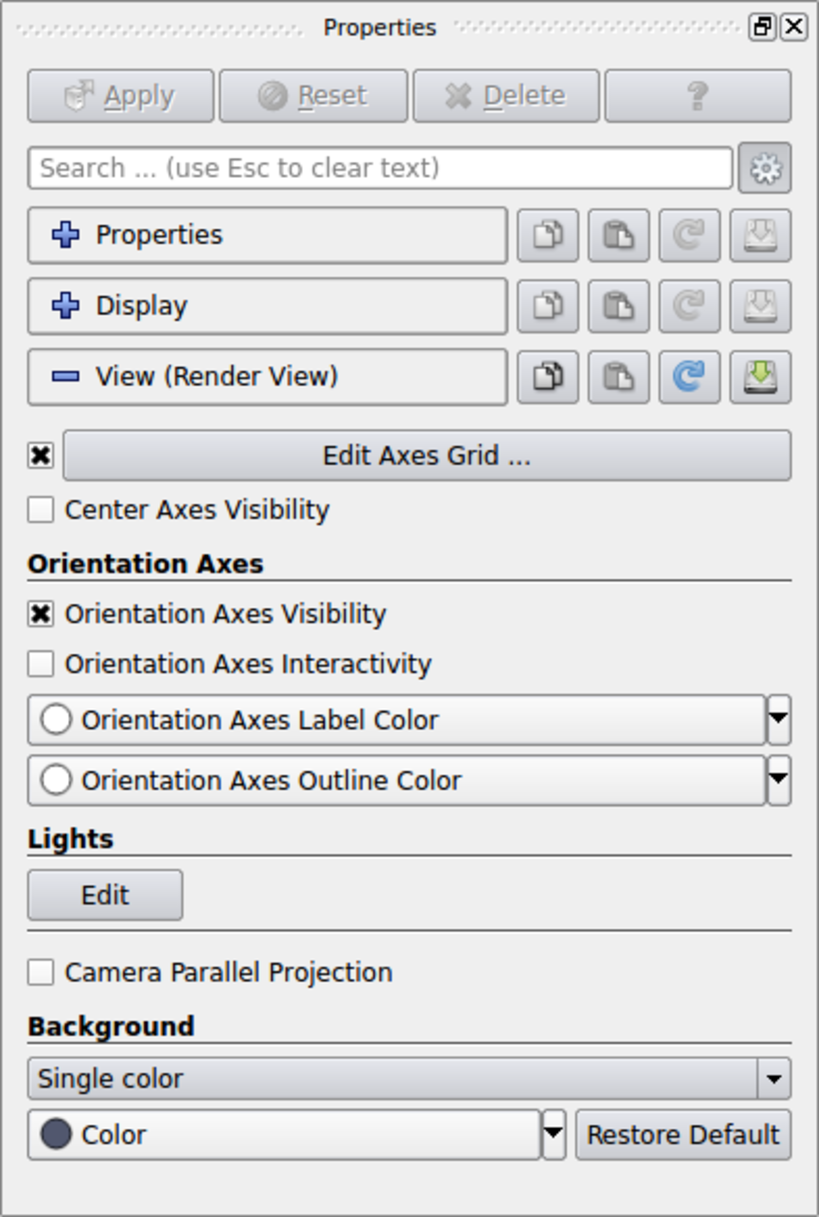Focus the properties search field

click(x=380, y=168)
